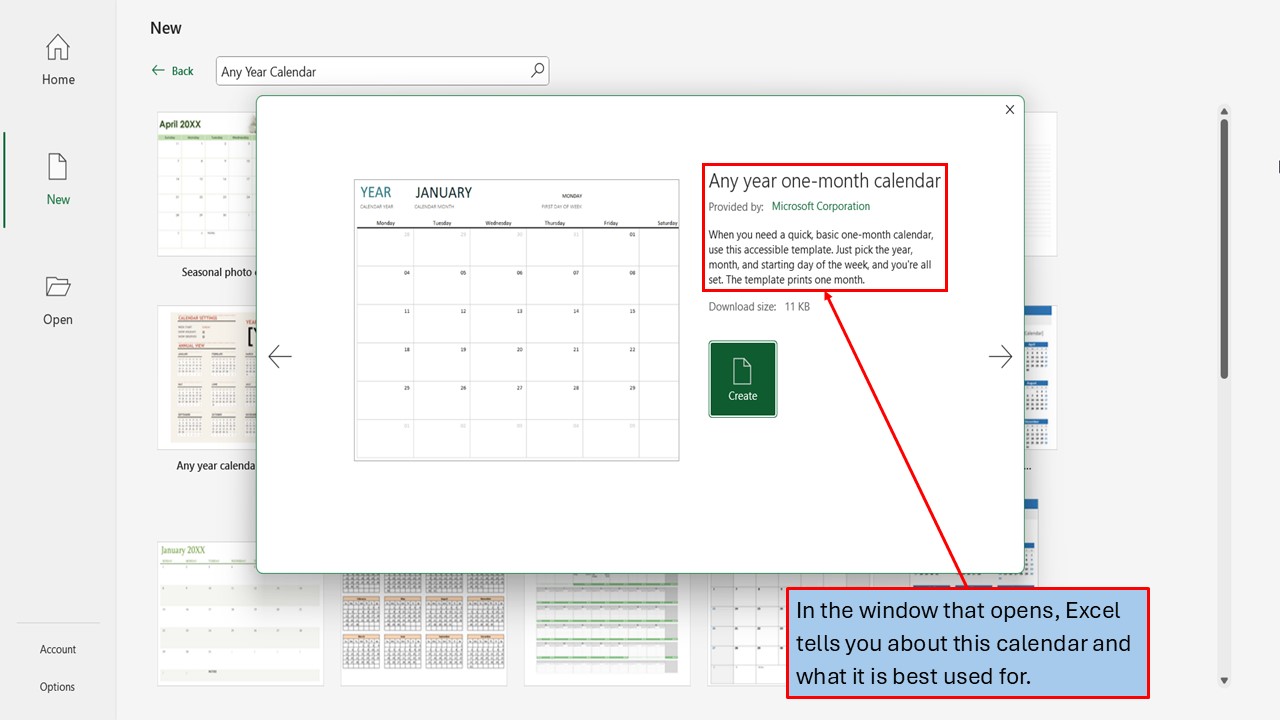Click the back arrow next to search
The image size is (1280, 720).
click(x=158, y=70)
